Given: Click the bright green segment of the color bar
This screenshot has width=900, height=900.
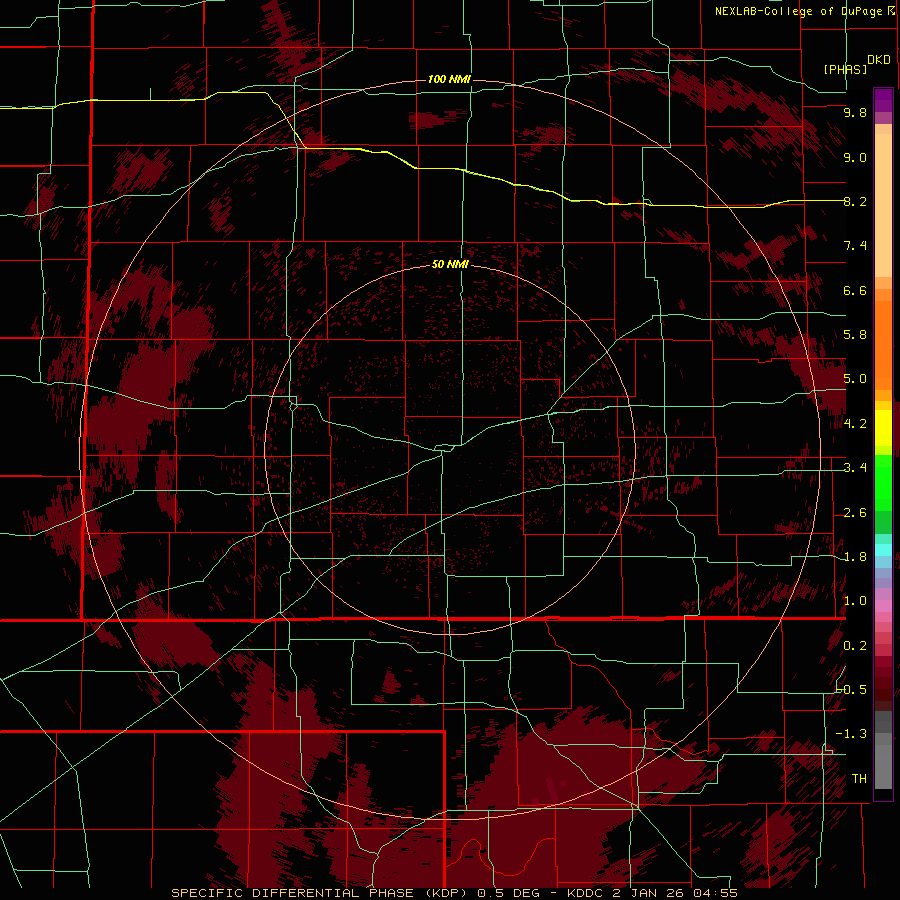Looking at the screenshot, I should tap(883, 482).
